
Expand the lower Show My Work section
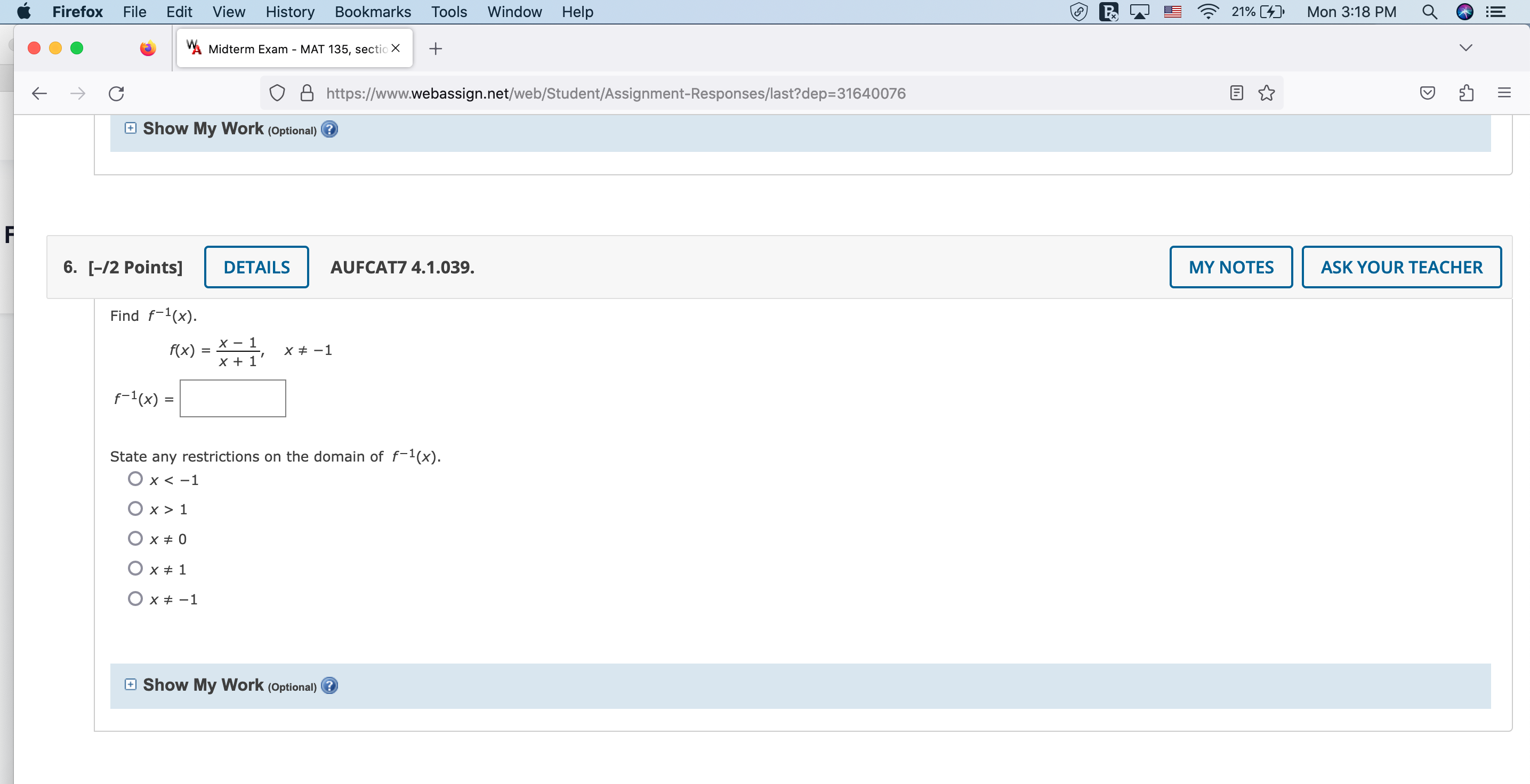click(130, 685)
